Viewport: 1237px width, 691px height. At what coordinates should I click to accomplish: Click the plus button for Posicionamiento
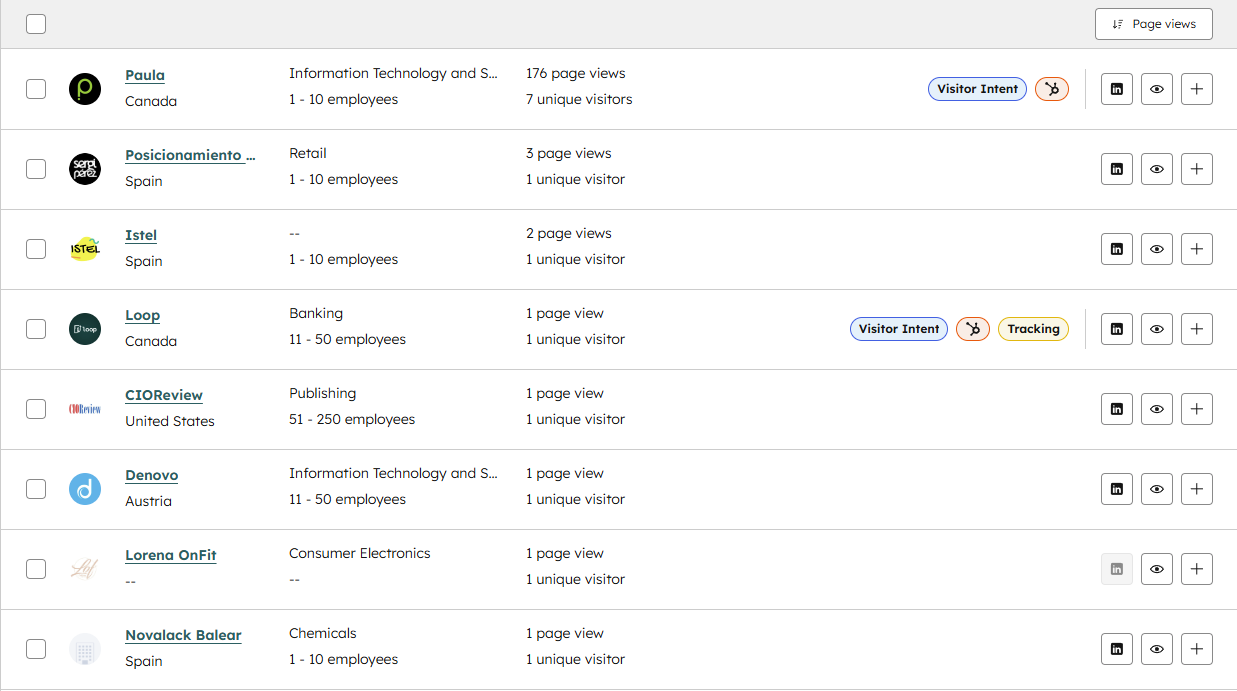coord(1197,169)
